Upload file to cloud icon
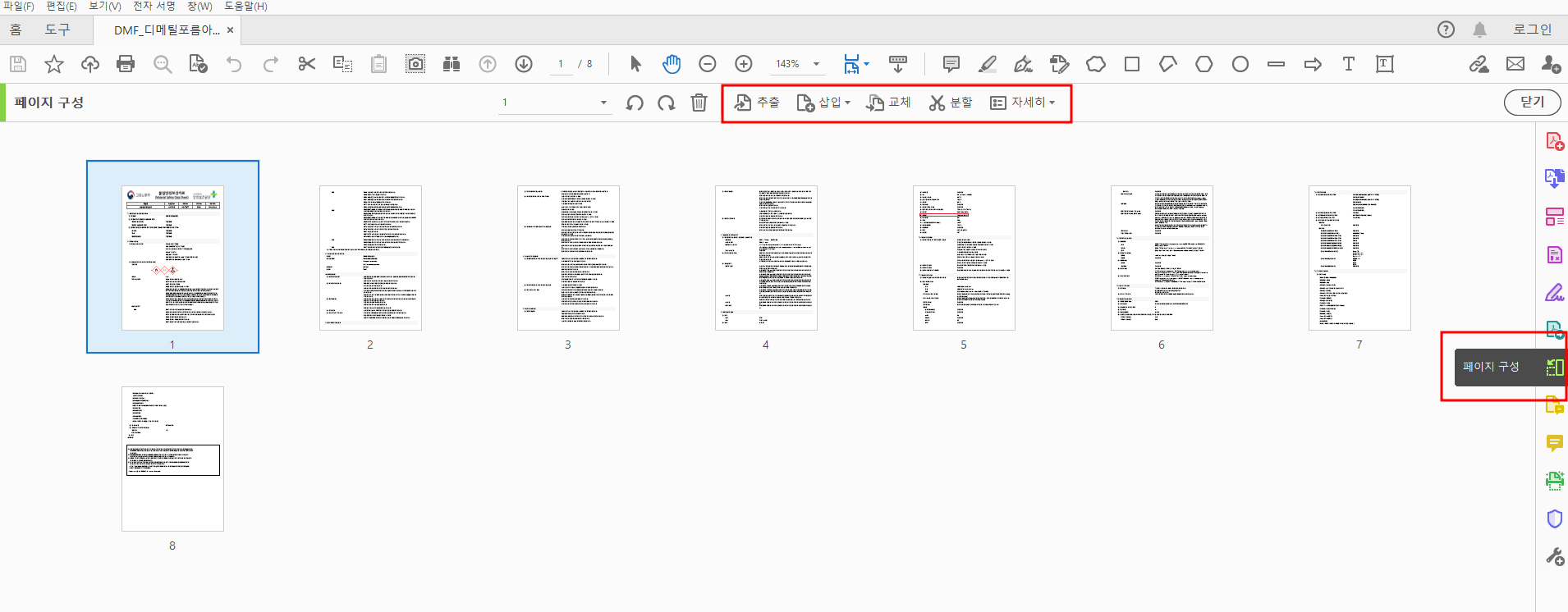Image resolution: width=1568 pixels, height=612 pixels. coord(89,64)
